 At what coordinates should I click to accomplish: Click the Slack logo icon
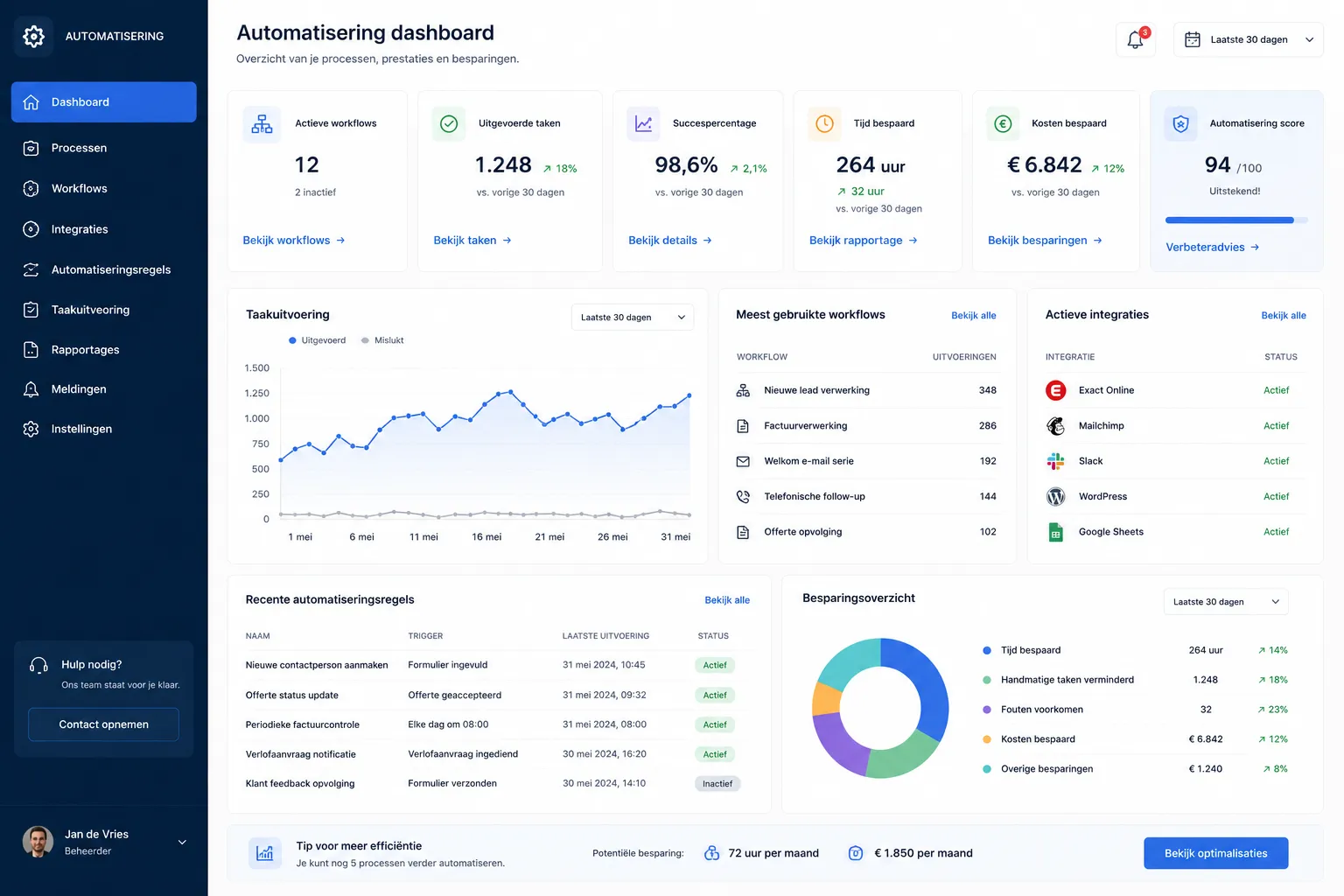[x=1056, y=461]
